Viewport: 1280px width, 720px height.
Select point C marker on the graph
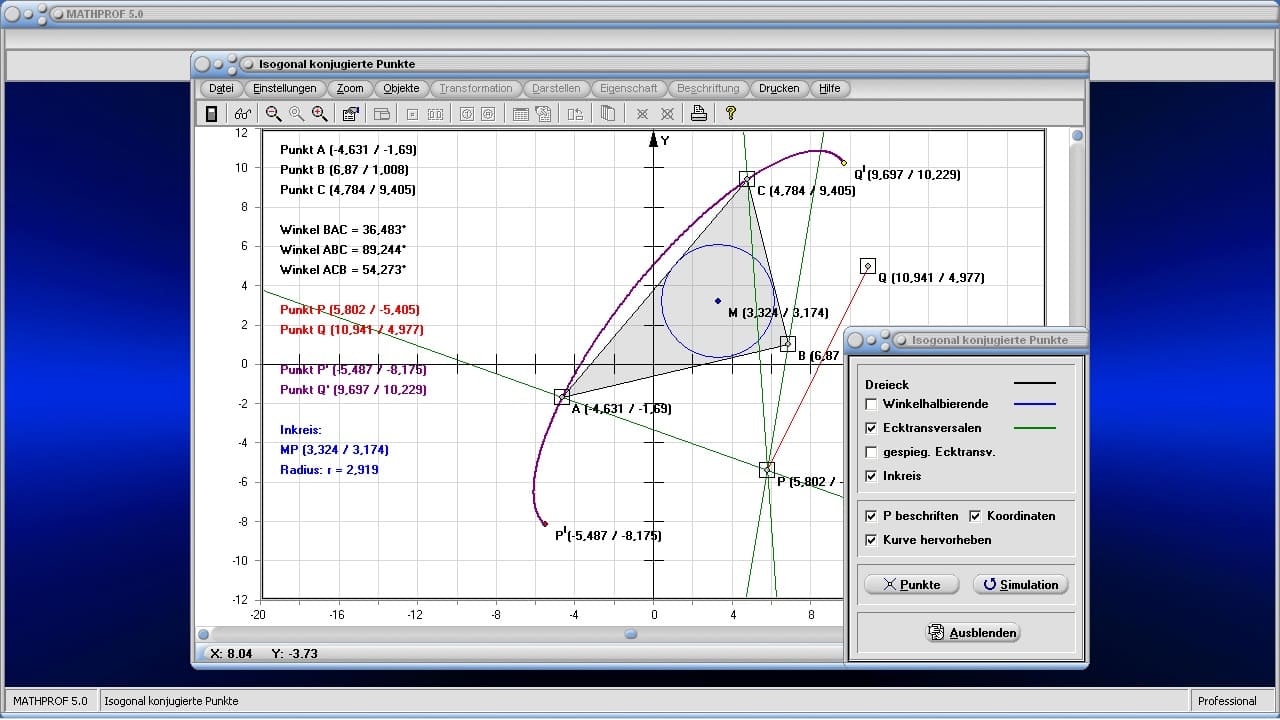pos(747,179)
